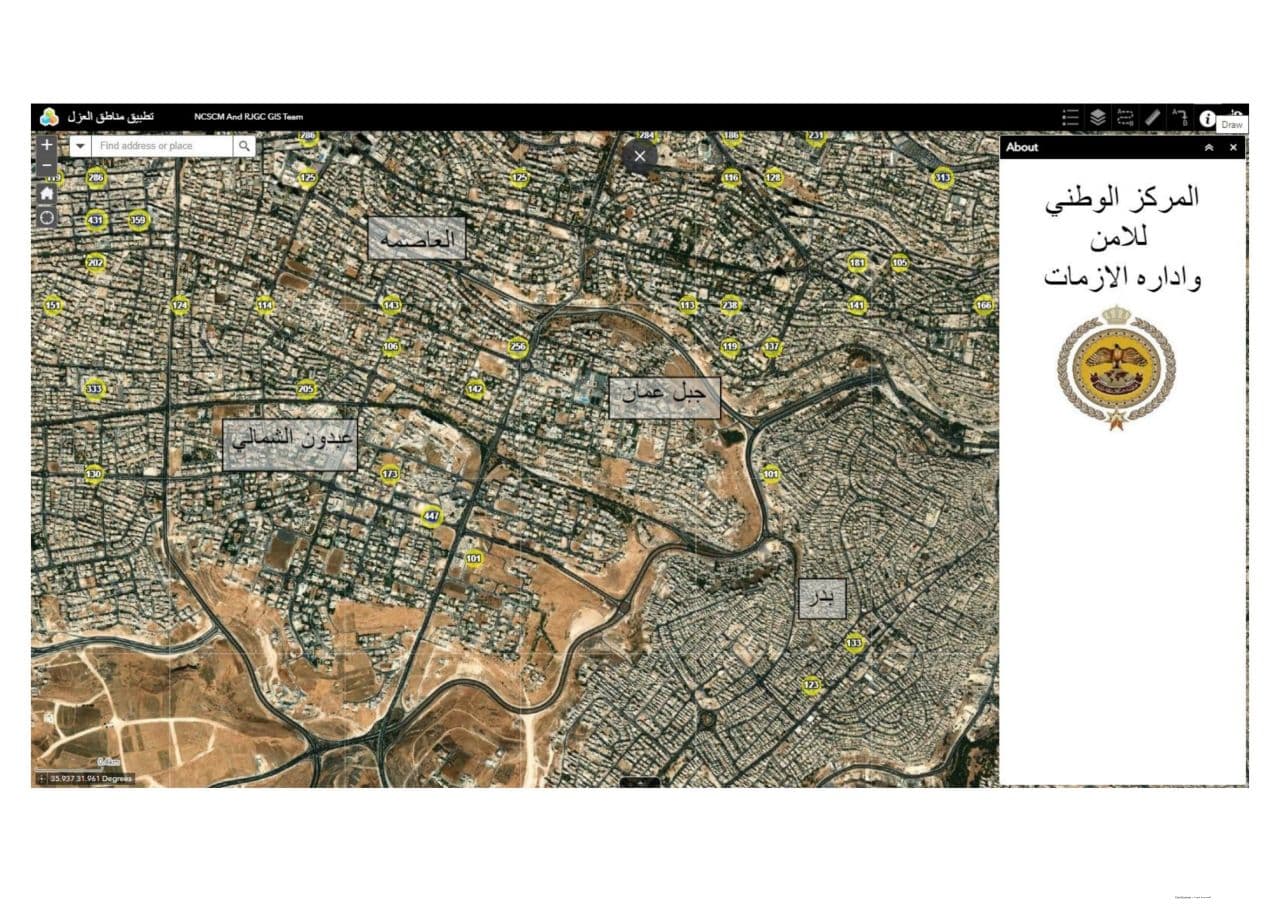The width and height of the screenshot is (1280, 904).
Task: Dismiss the circular X button on map
Action: [640, 156]
